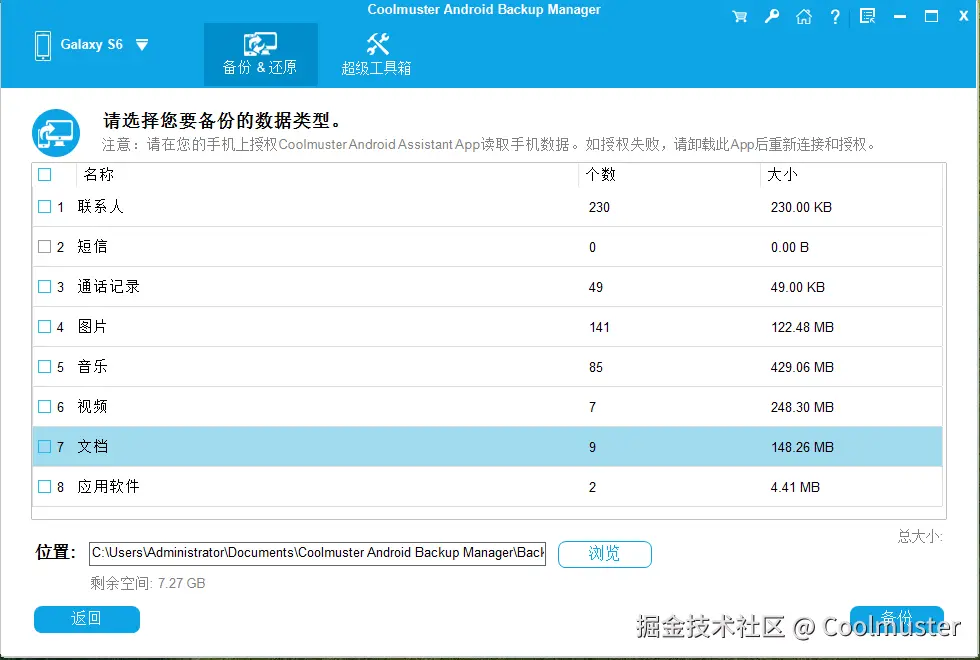Select the 文档 checkbox
The width and height of the screenshot is (980, 660).
pyautogui.click(x=44, y=447)
